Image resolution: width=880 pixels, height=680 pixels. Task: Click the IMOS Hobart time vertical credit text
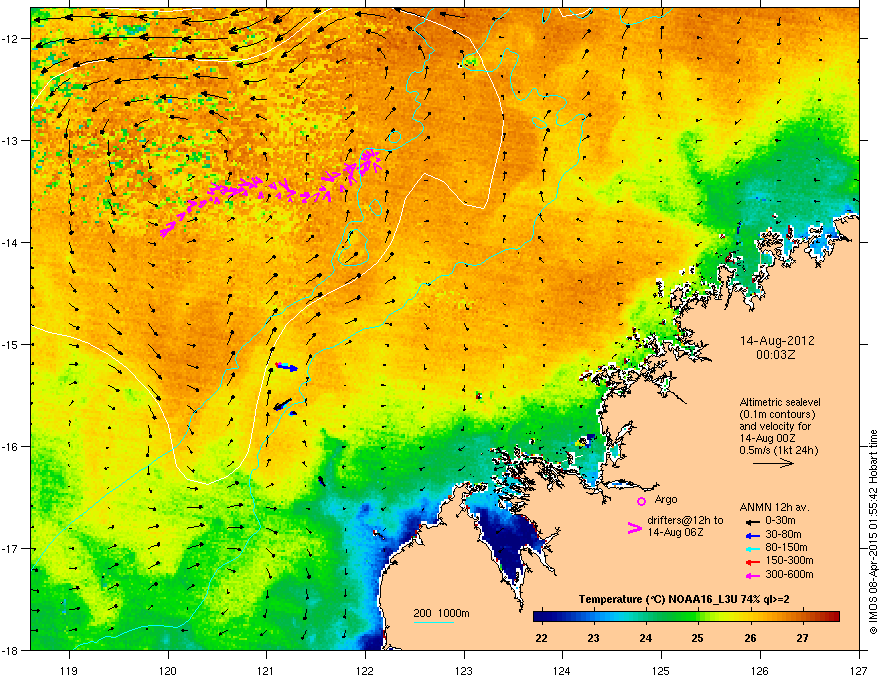click(873, 532)
